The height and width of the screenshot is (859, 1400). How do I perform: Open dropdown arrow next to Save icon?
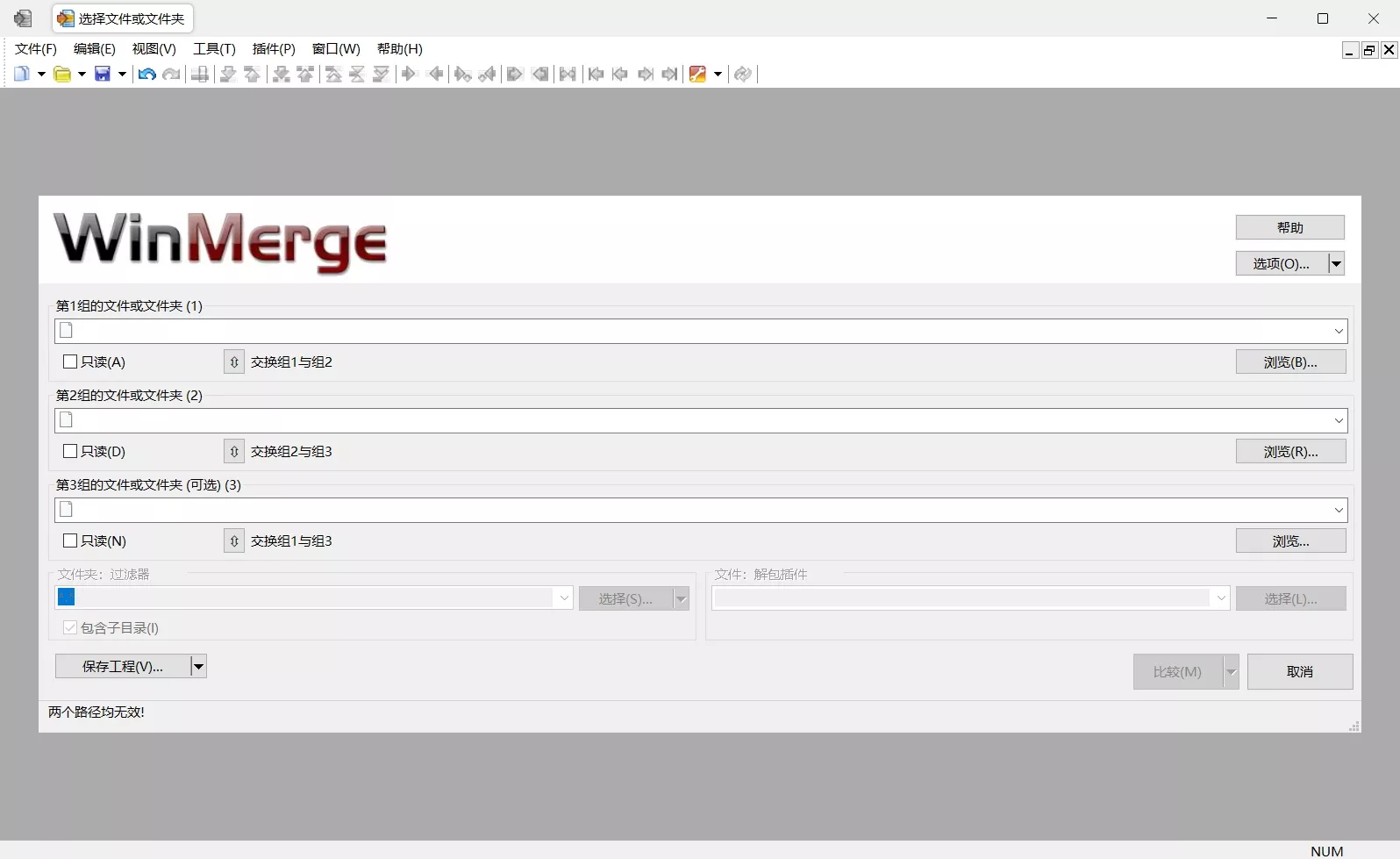click(122, 74)
